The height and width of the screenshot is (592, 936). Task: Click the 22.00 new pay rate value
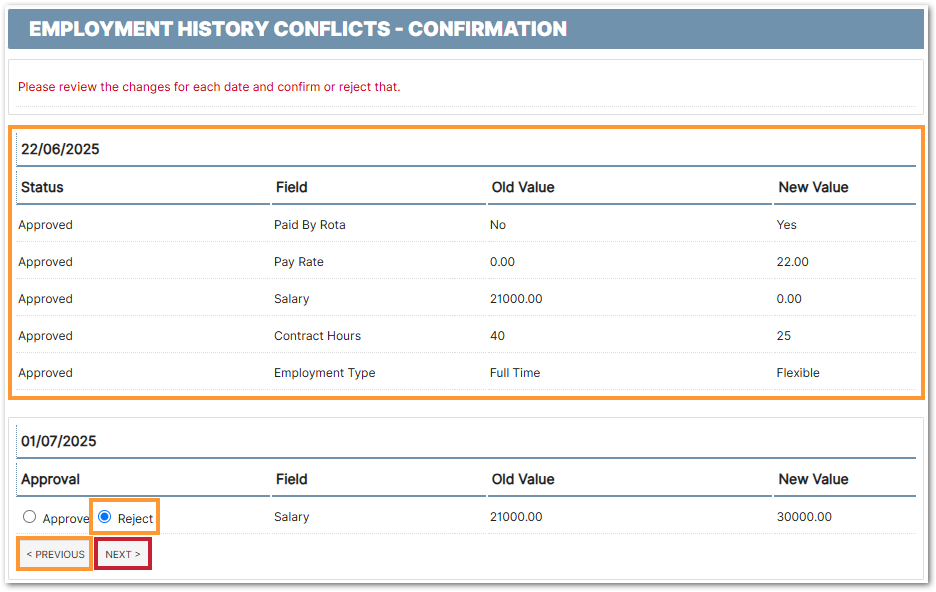click(x=793, y=262)
